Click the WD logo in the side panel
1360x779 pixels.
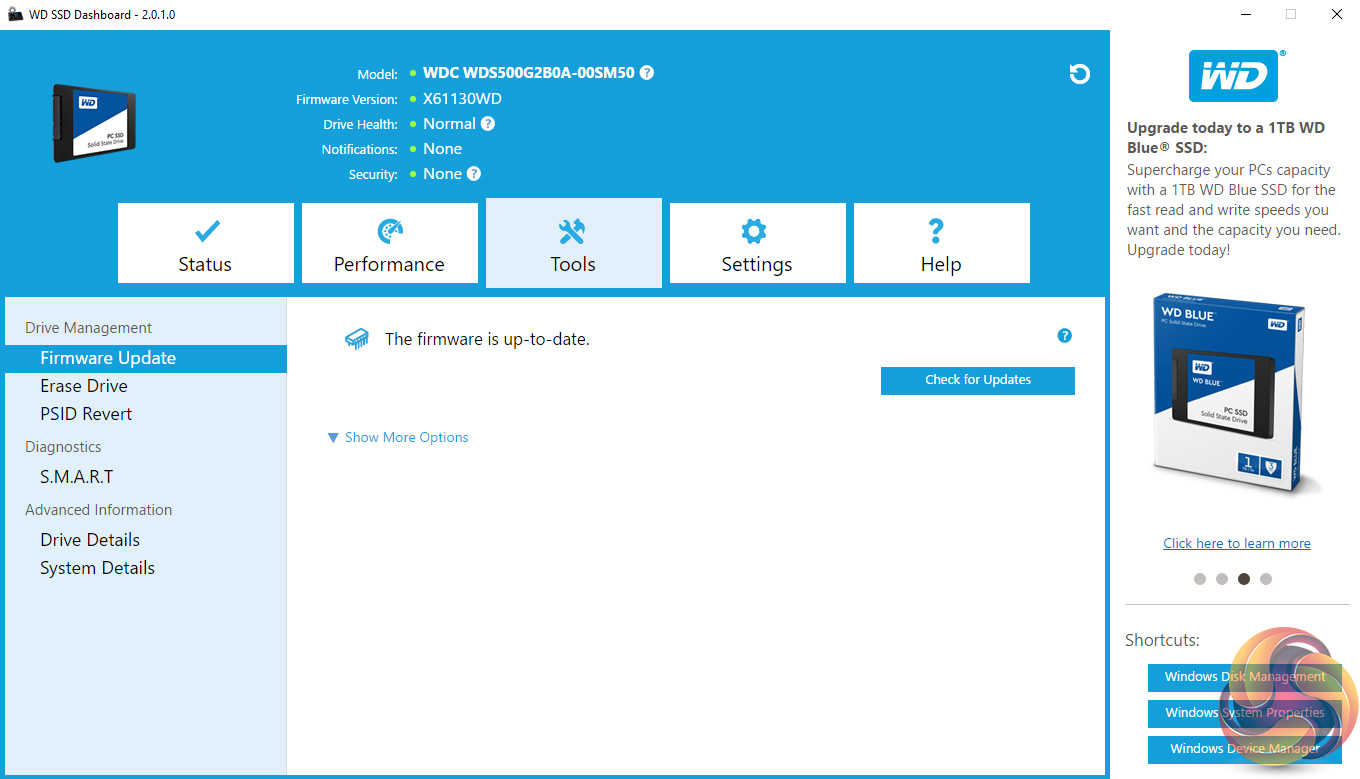(x=1233, y=76)
